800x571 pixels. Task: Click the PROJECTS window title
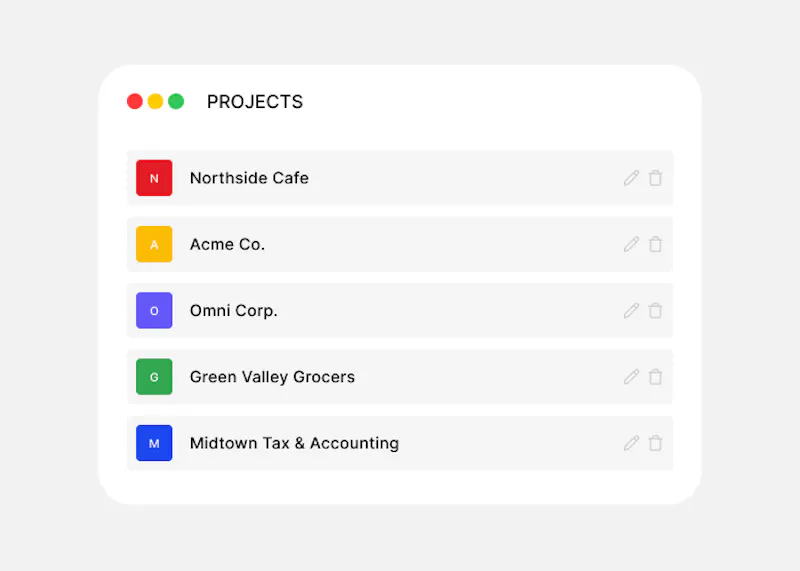click(x=255, y=102)
